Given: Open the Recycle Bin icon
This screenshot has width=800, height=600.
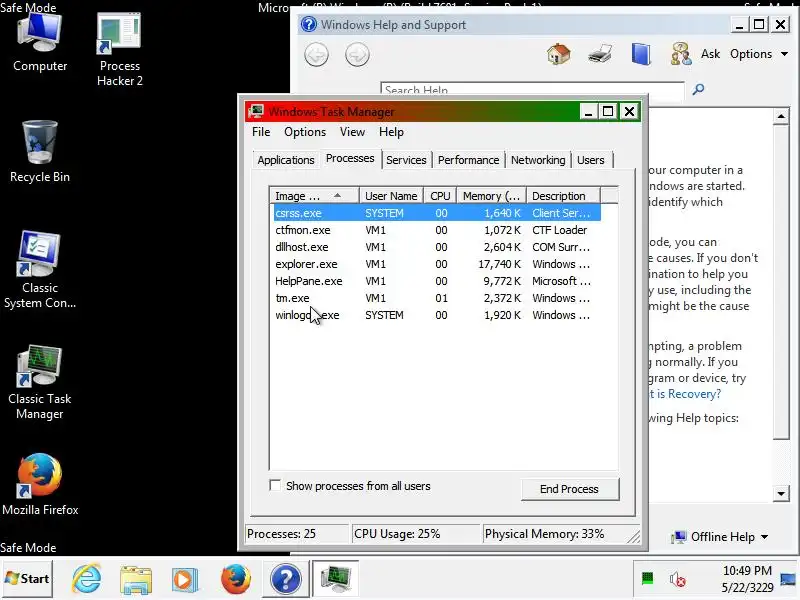Looking at the screenshot, I should (x=40, y=151).
